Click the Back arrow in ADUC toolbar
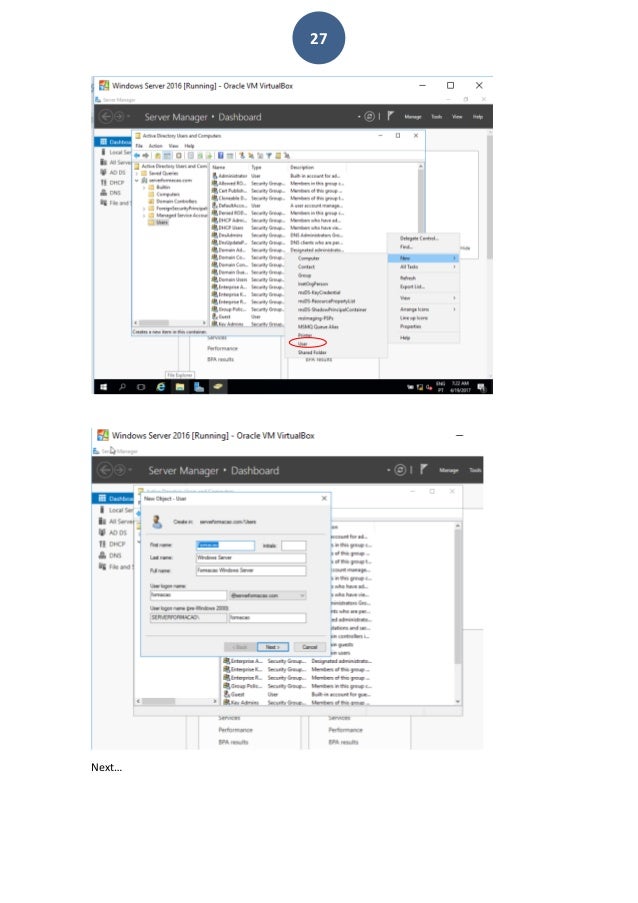This screenshot has width=638, height=903. click(x=138, y=155)
